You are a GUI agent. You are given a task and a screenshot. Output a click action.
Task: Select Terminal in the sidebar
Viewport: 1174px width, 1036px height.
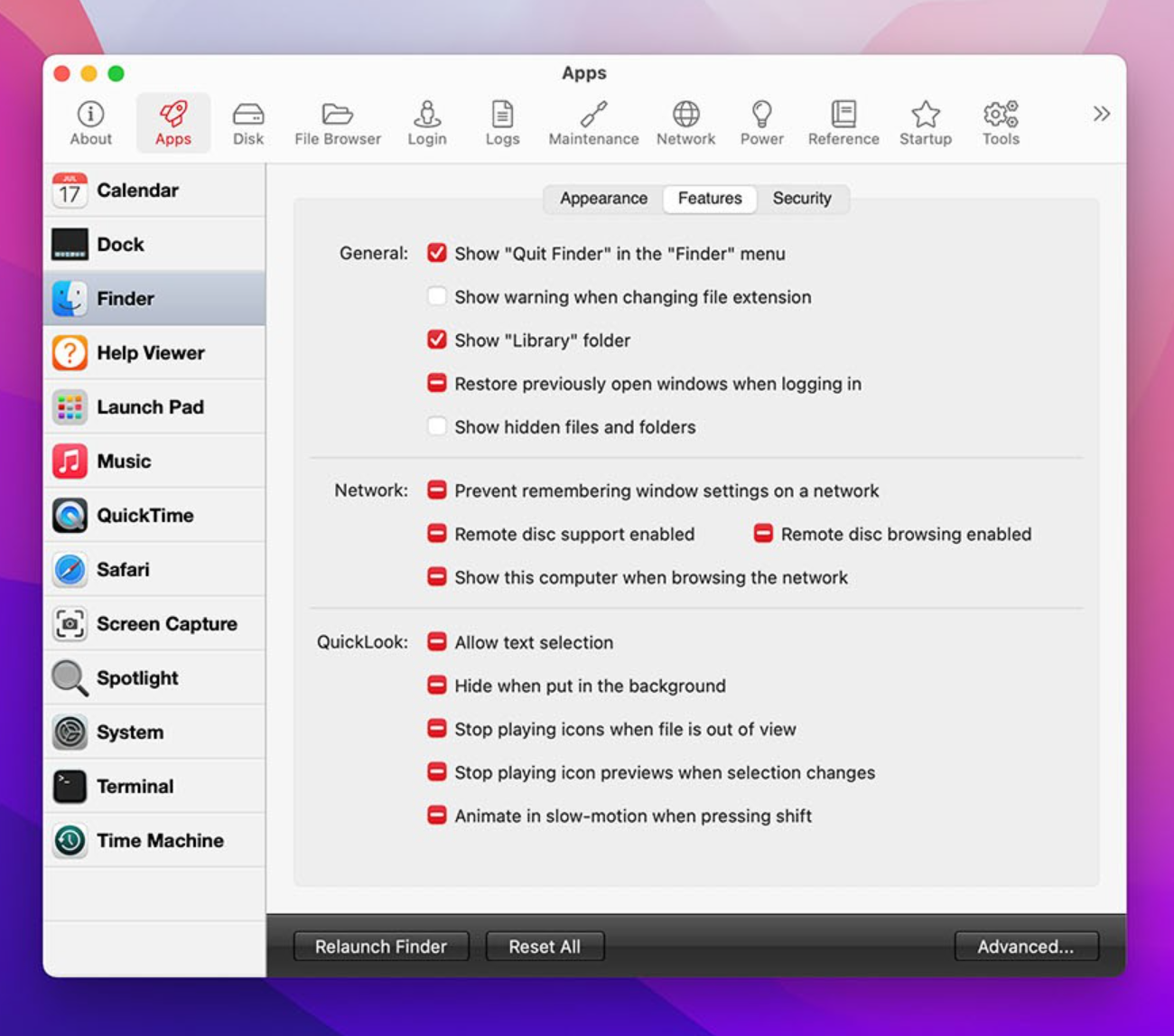pyautogui.click(x=154, y=787)
